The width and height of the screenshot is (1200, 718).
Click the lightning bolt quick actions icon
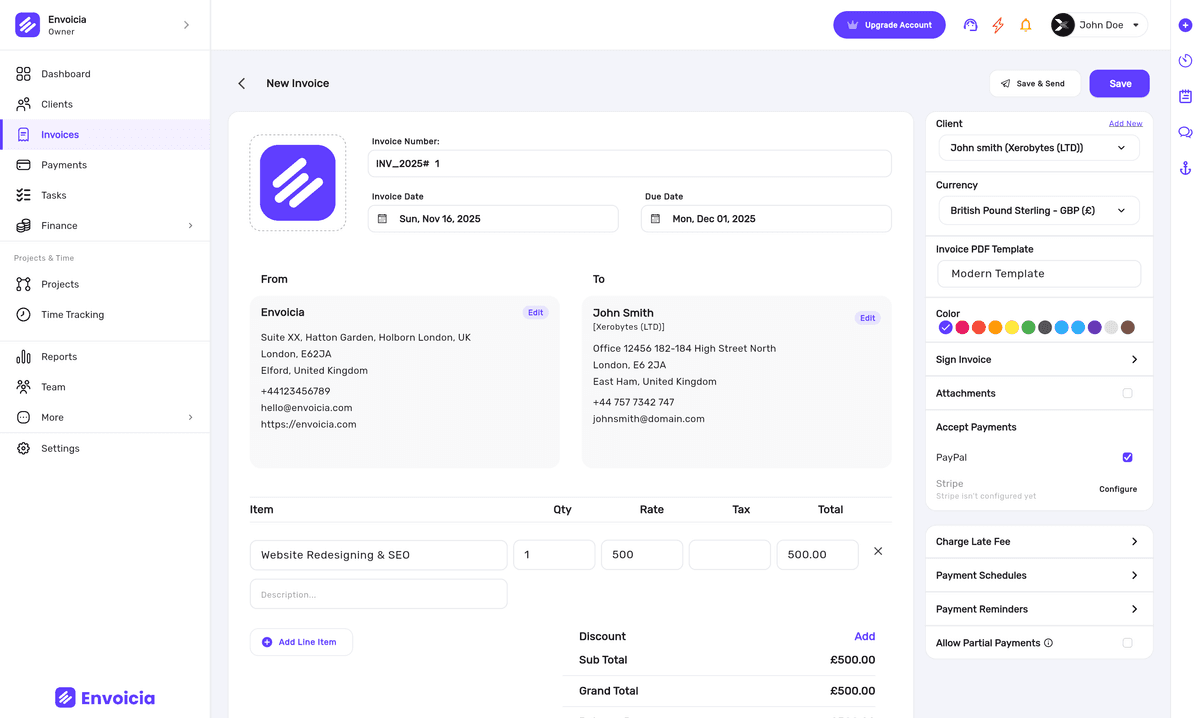[997, 25]
